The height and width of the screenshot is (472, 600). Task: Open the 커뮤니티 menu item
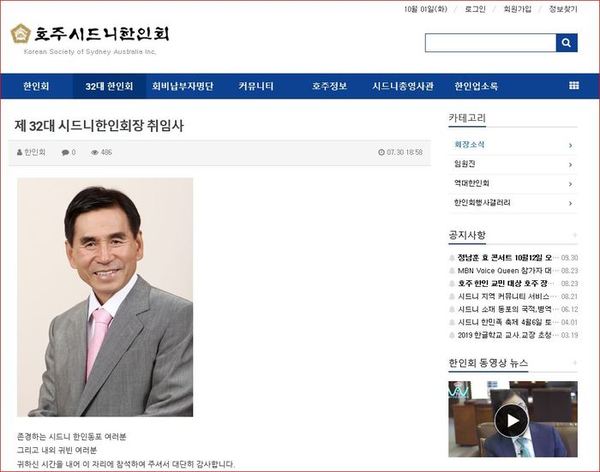[256, 86]
